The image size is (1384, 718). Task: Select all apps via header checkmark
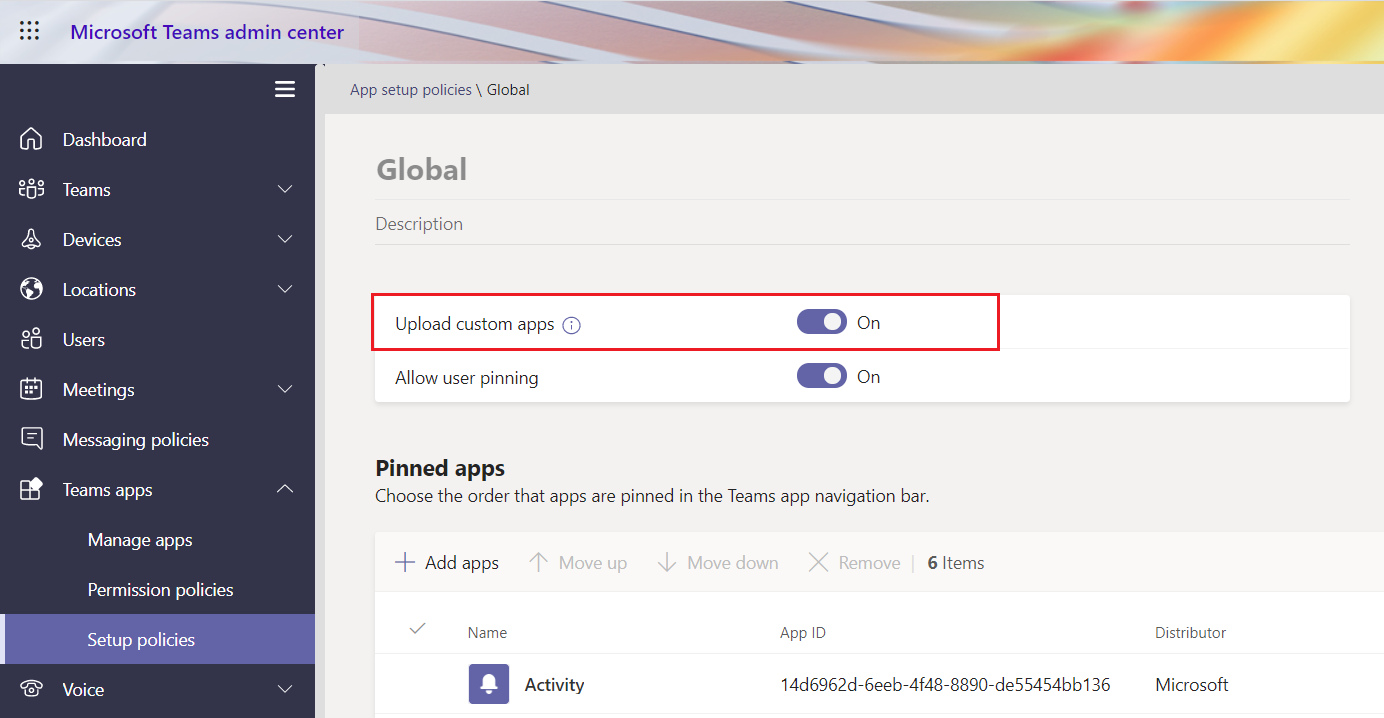(x=418, y=628)
